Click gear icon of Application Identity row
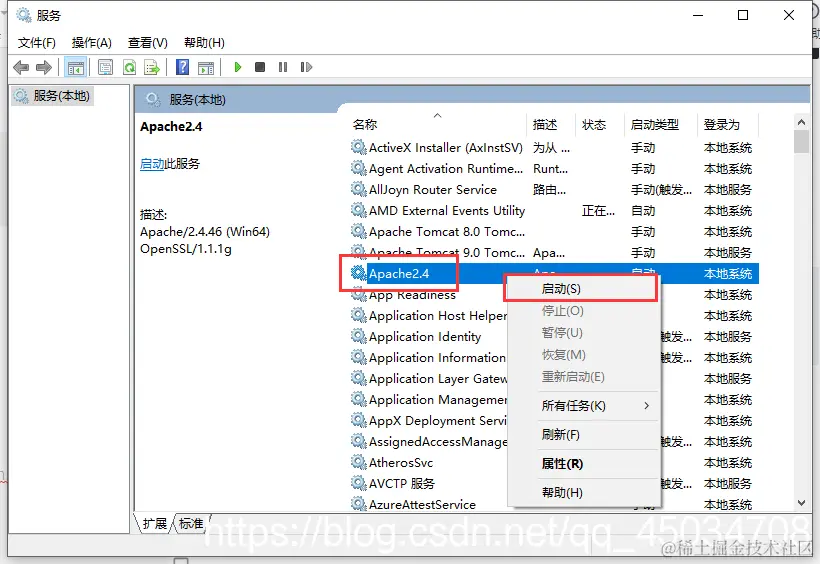The width and height of the screenshot is (820, 564). click(358, 336)
